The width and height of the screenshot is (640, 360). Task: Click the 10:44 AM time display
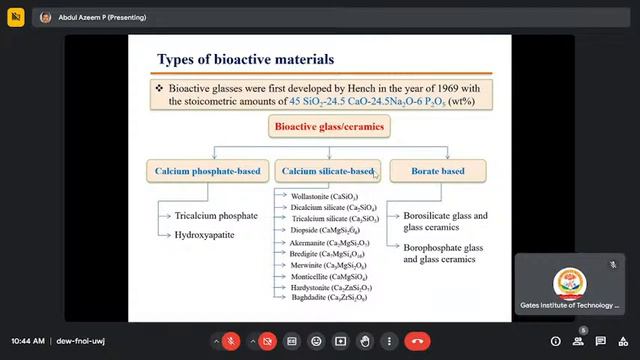pyautogui.click(x=28, y=341)
